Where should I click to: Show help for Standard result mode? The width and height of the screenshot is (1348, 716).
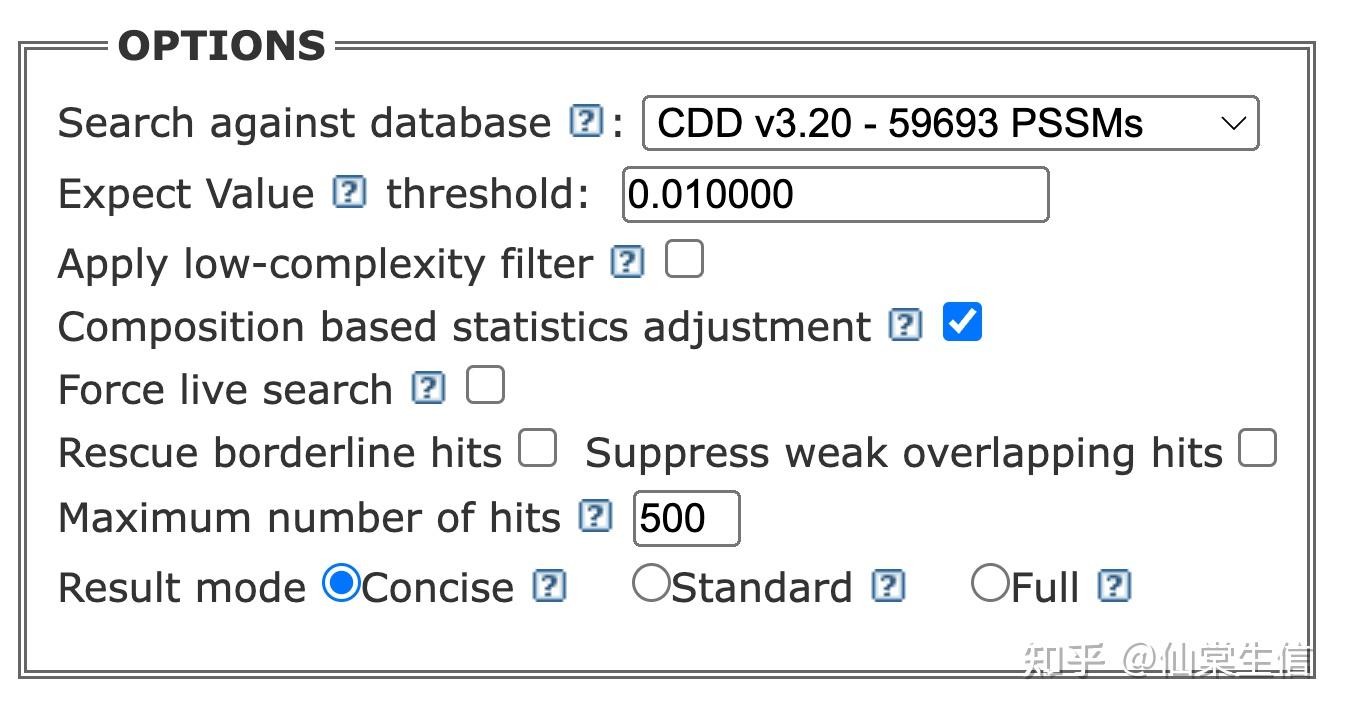click(x=888, y=586)
